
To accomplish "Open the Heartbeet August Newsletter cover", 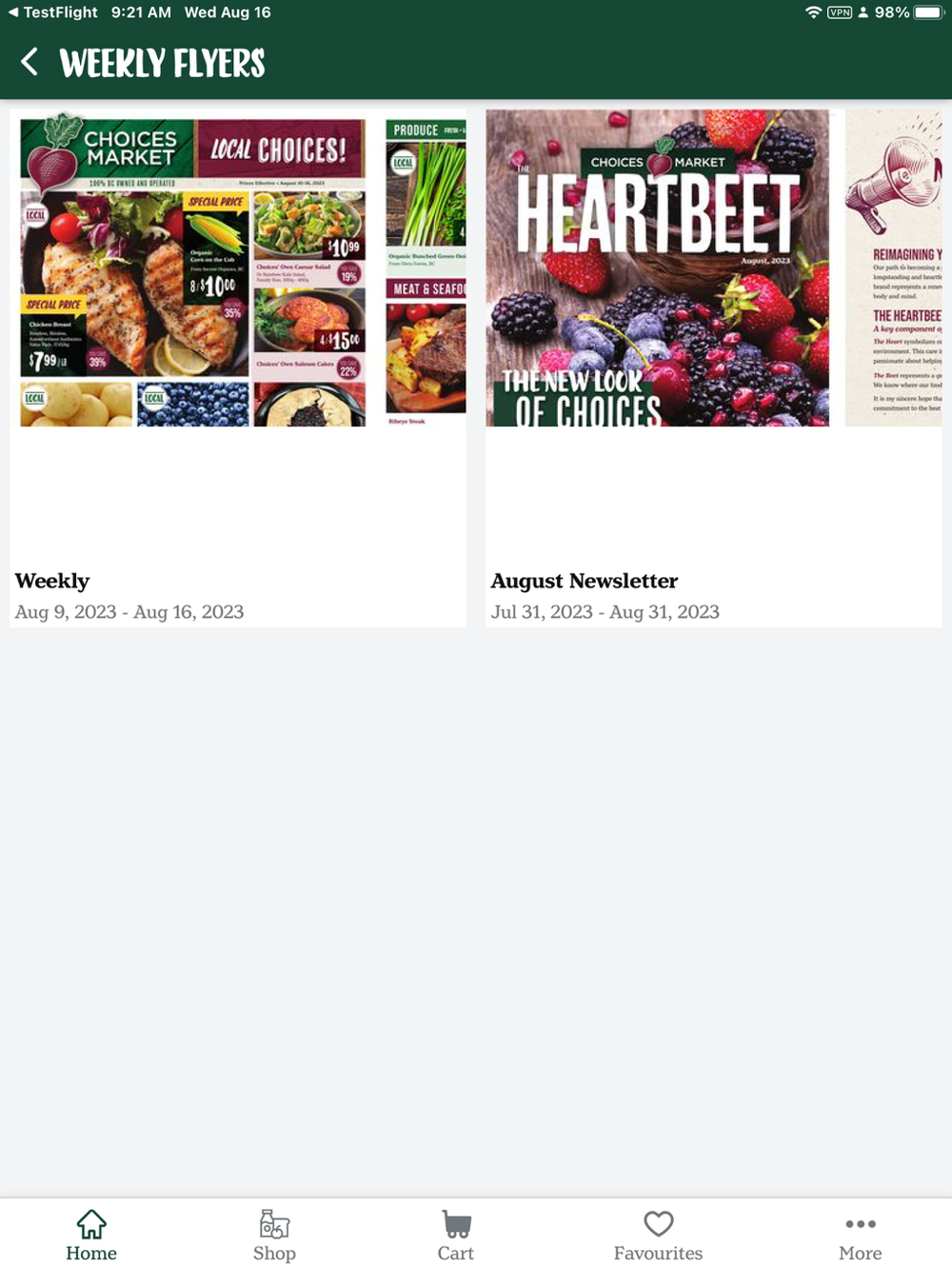I will point(657,268).
